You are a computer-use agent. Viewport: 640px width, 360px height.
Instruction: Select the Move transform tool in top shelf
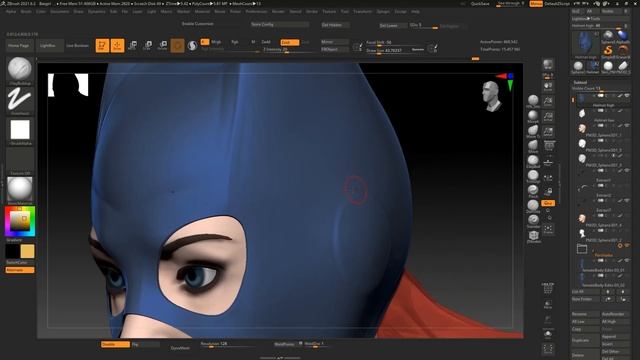(132, 45)
